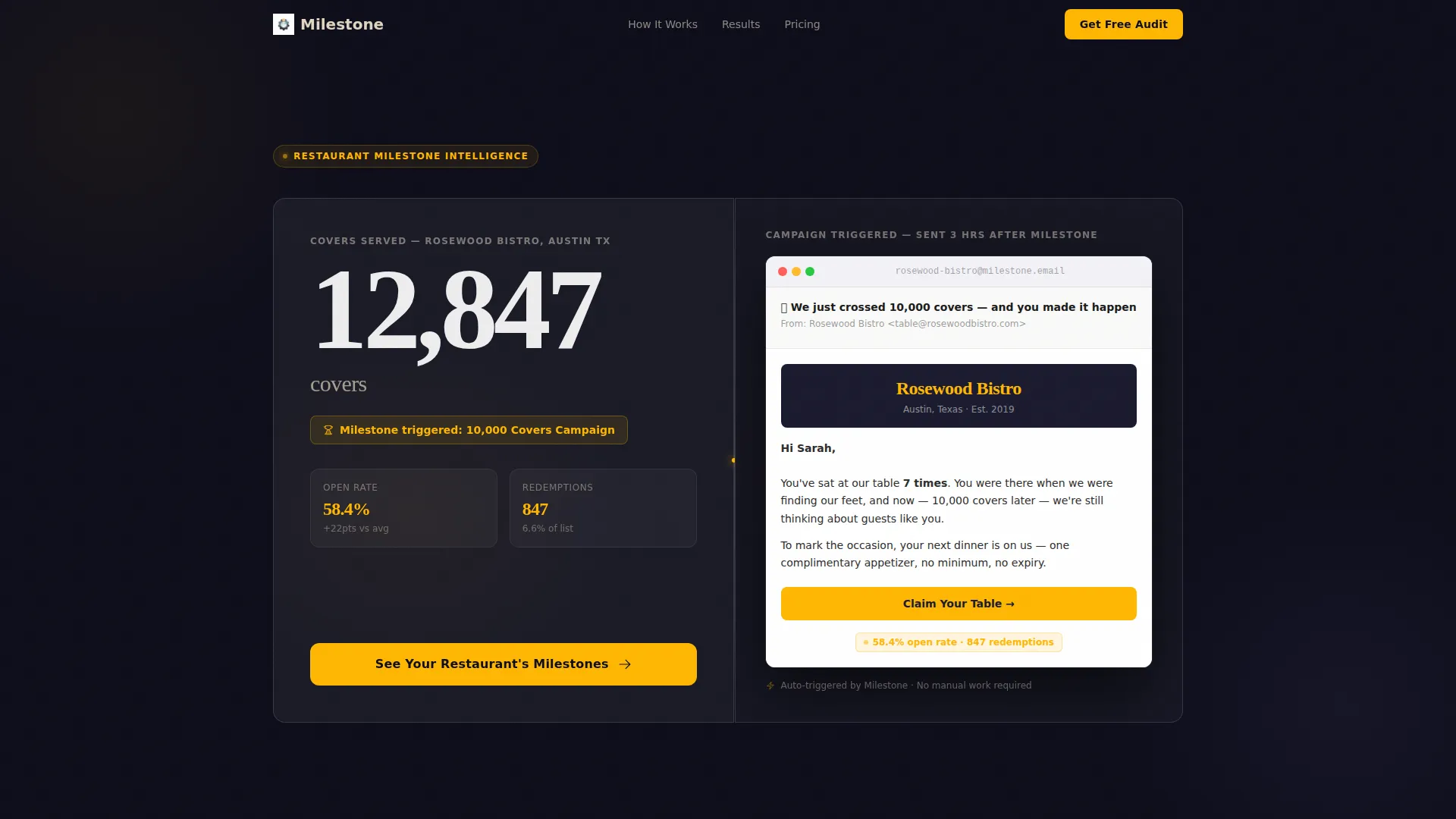The height and width of the screenshot is (819, 1456).
Task: Open the How It Works page
Action: 663,24
